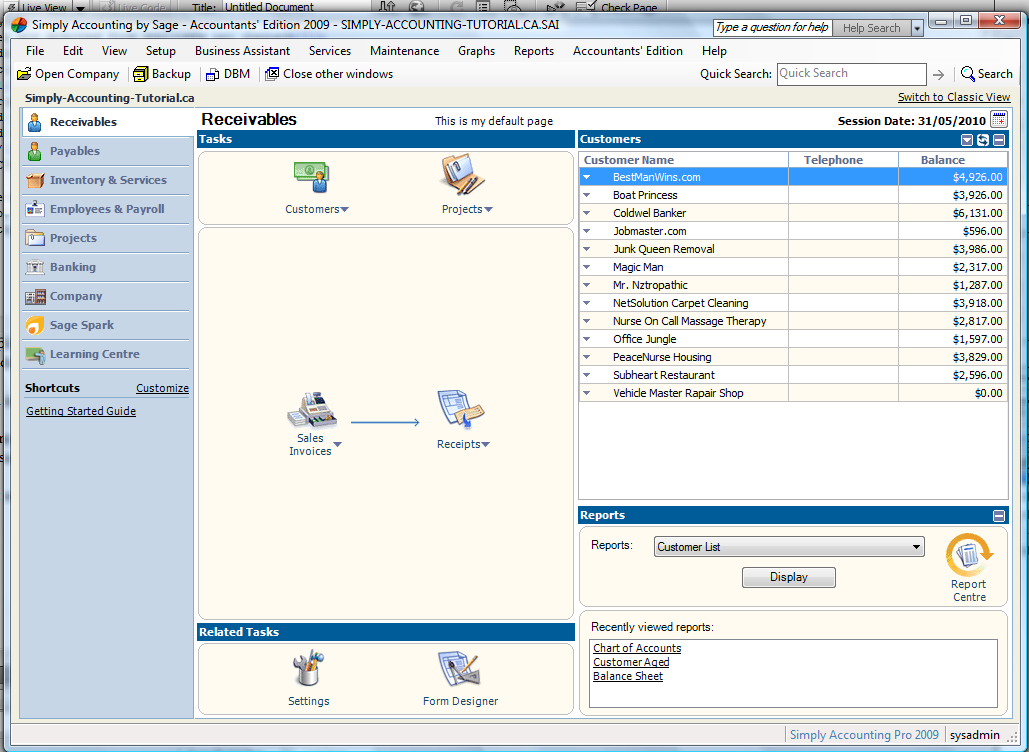Expand the Projects task dropdown arrow
The image size is (1029, 752).
[488, 209]
